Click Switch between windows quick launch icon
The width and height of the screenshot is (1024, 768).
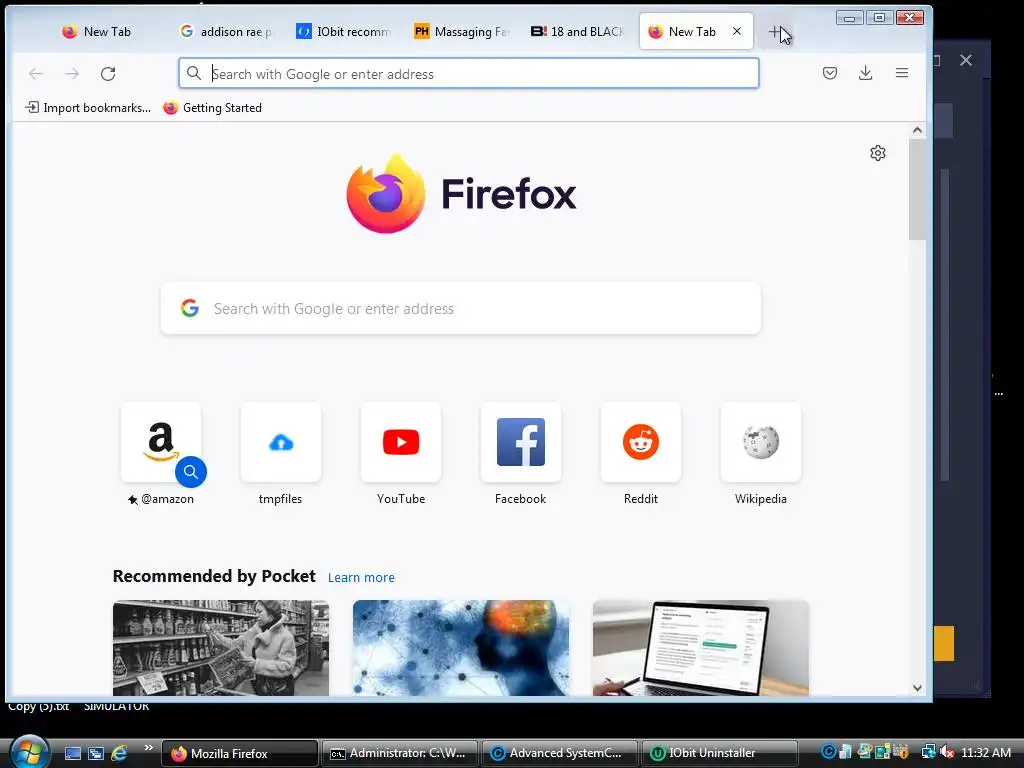point(96,753)
